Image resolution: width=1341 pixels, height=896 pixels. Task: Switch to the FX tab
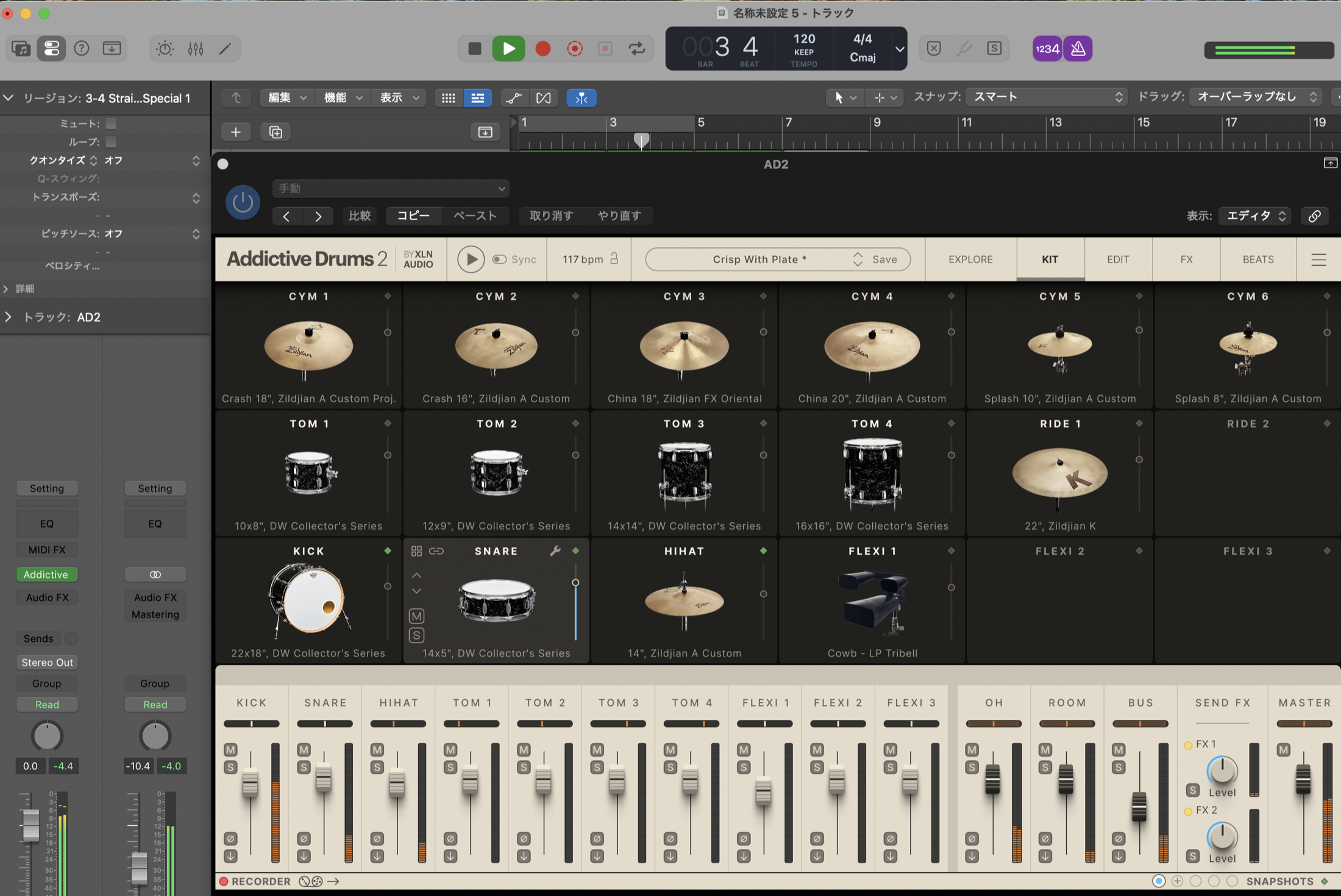[x=1186, y=259]
